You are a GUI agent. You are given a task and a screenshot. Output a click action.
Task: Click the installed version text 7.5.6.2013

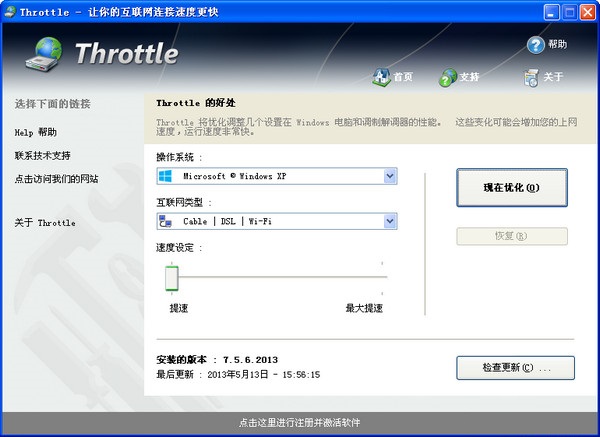[250, 360]
